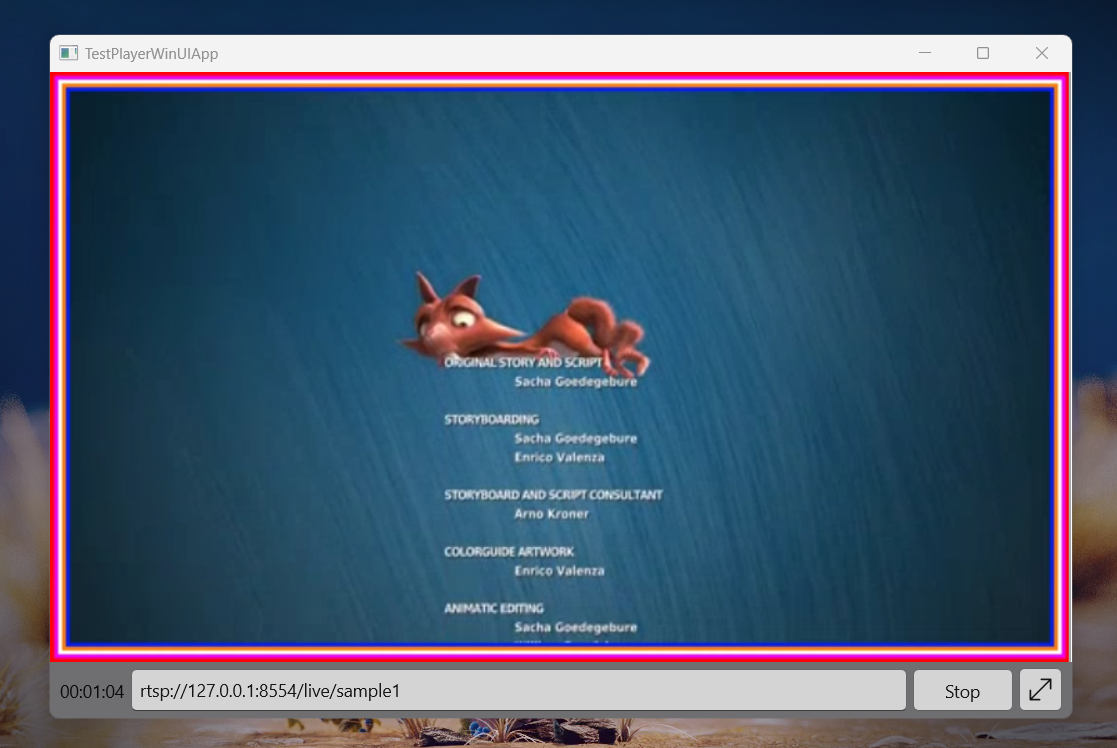Click the video playback area
The height and width of the screenshot is (748, 1117).
(x=560, y=367)
